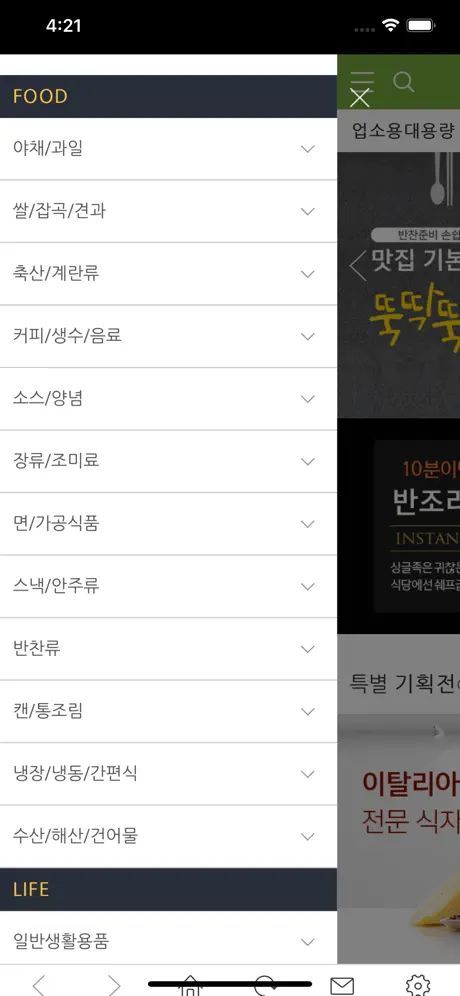Open the Italian ingredients promo banner

point(398,838)
